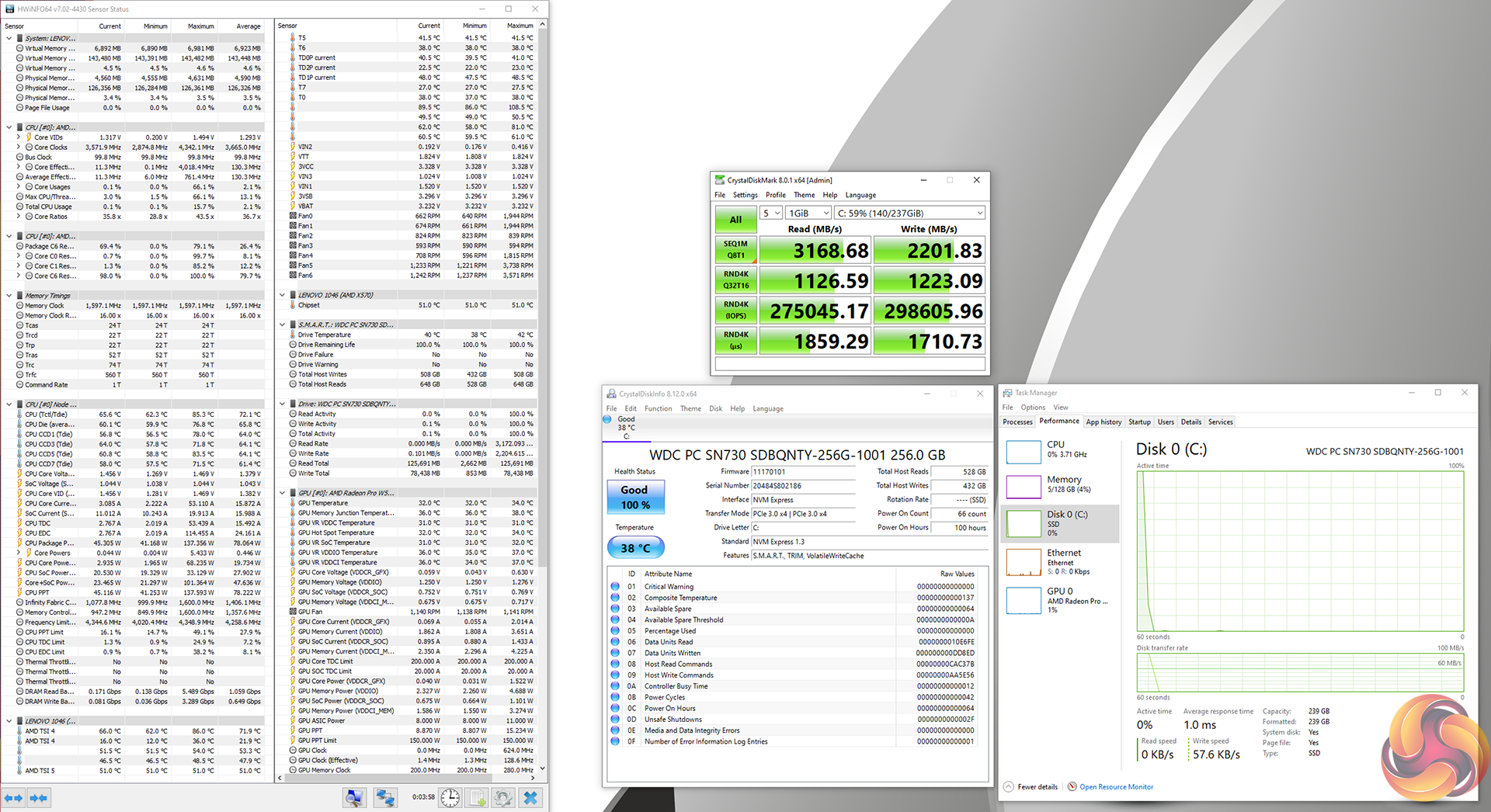Screen dimensions: 1491x812
Task: Collapse the Memory Timings sensor group
Action: (x=9, y=296)
